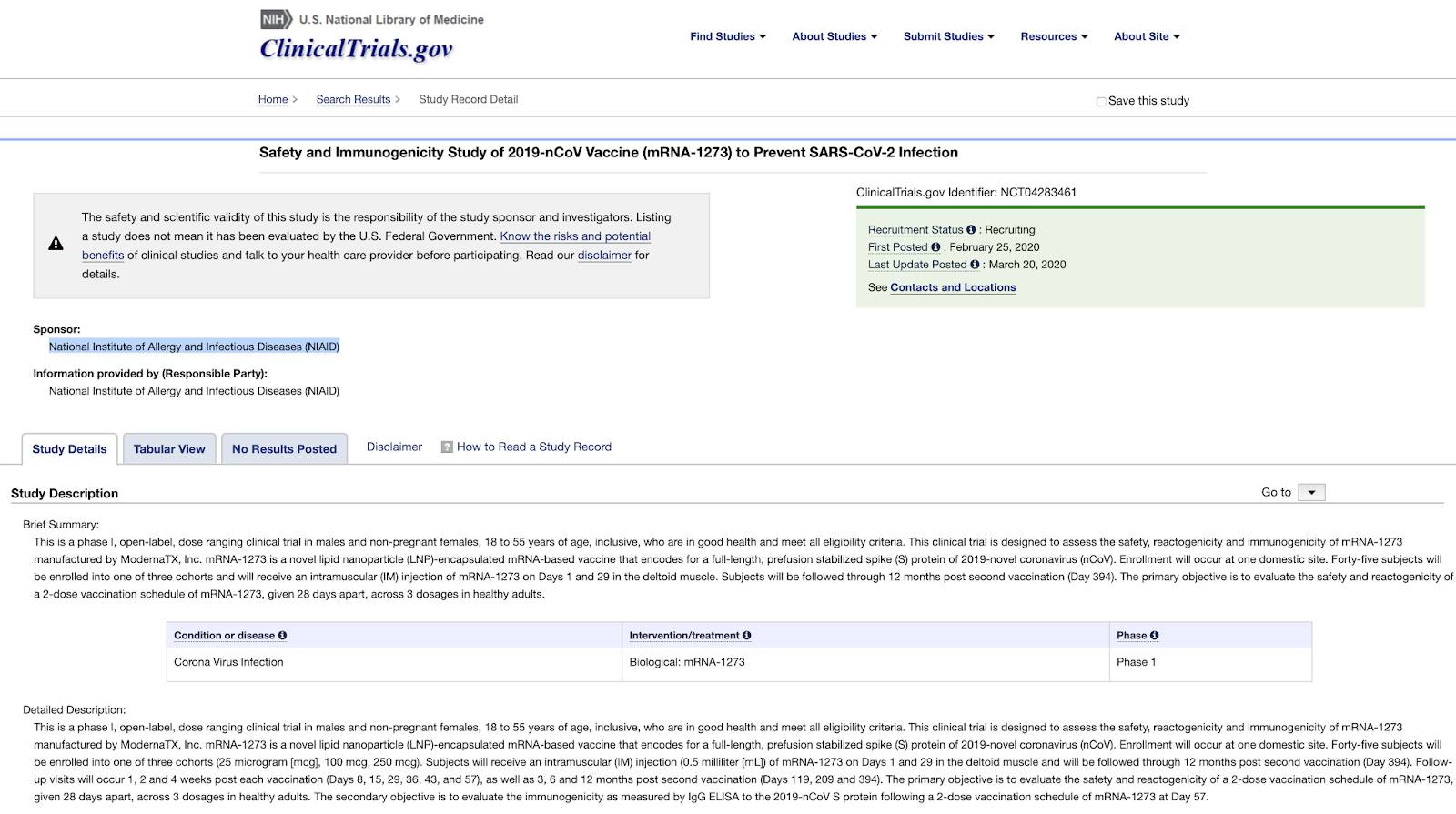Click the Study Description heading

point(65,494)
